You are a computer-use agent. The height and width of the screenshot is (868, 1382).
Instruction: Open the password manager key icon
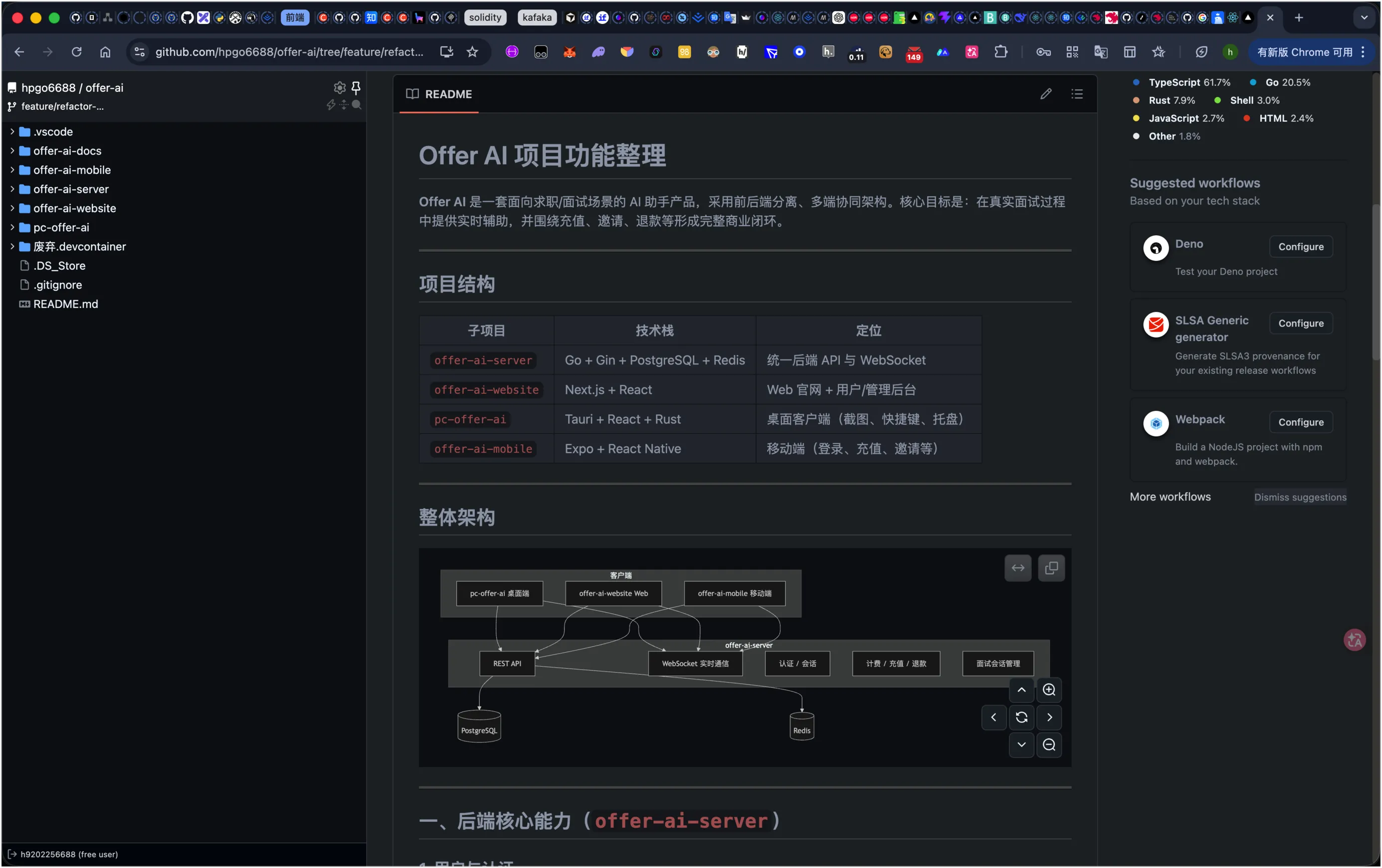click(1043, 52)
